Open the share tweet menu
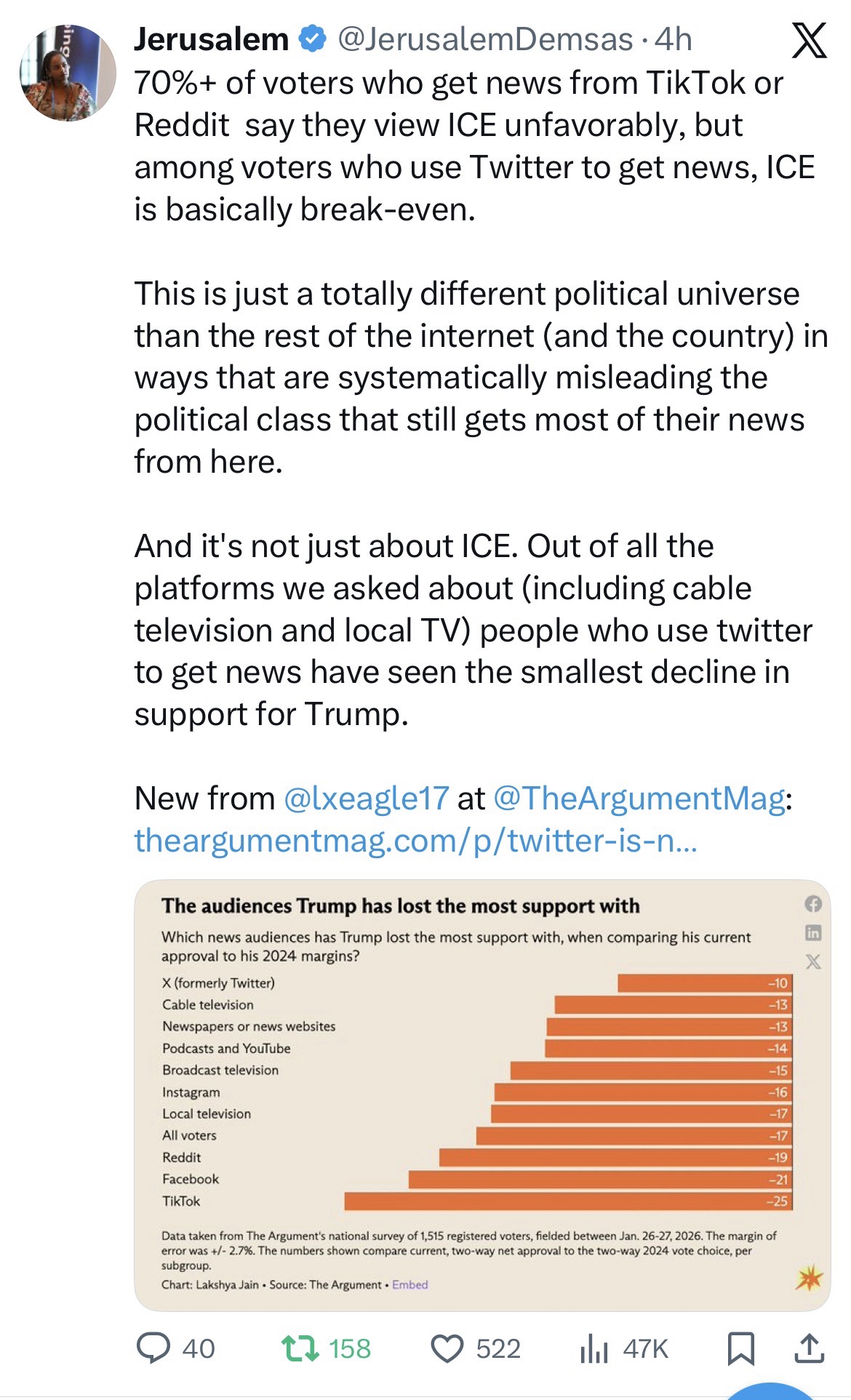Image resolution: width=851 pixels, height=1400 pixels. (x=809, y=1349)
